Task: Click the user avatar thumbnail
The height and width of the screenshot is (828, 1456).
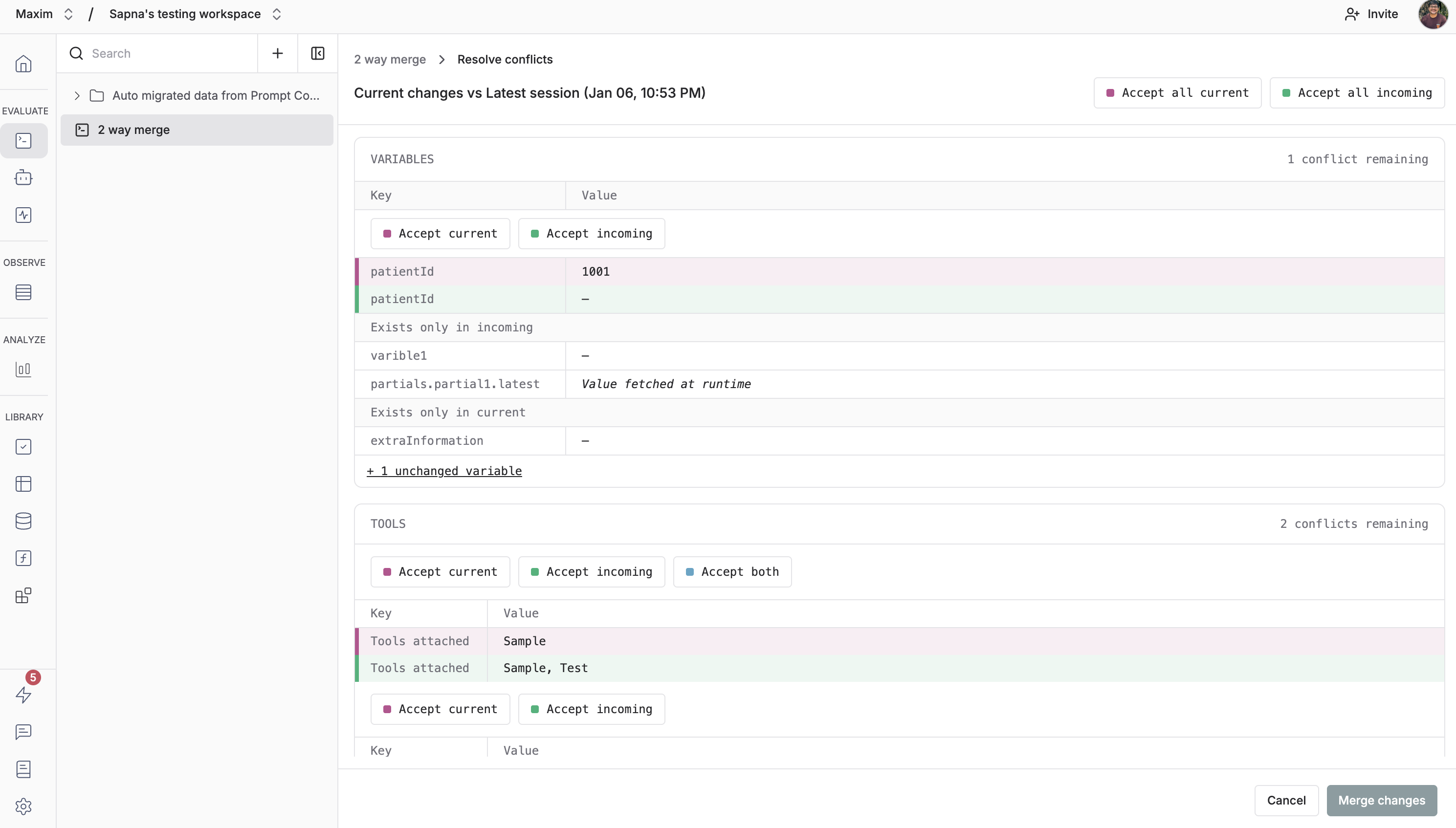Action: click(1432, 14)
